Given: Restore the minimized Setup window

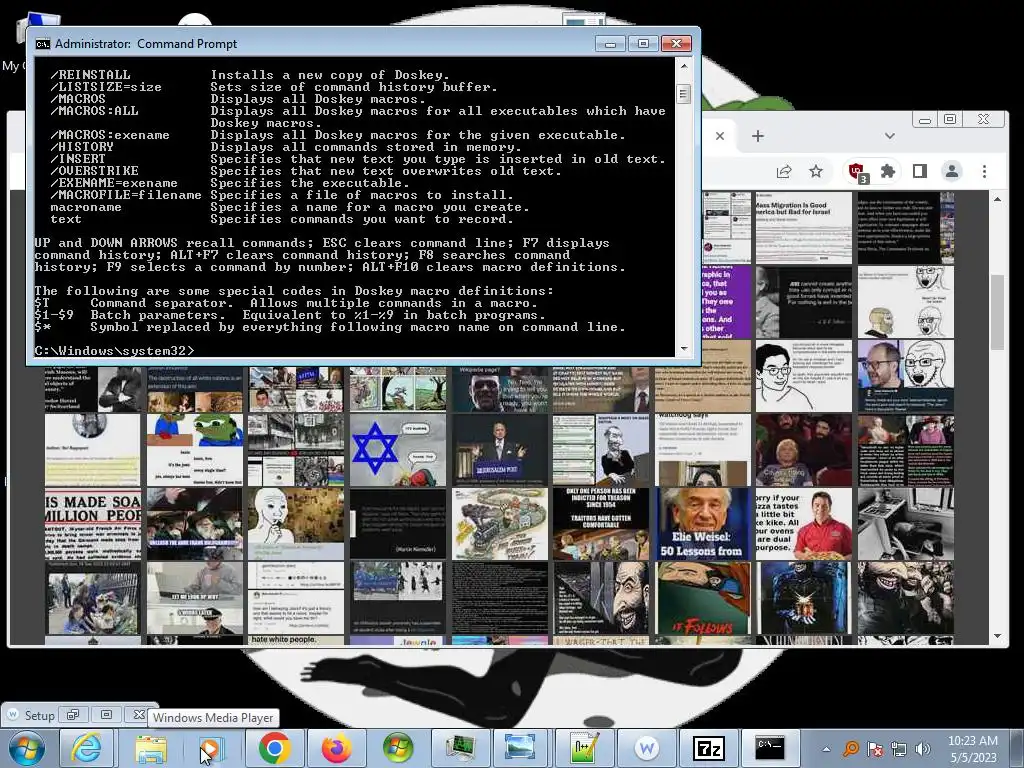Looking at the screenshot, I should click(72, 714).
